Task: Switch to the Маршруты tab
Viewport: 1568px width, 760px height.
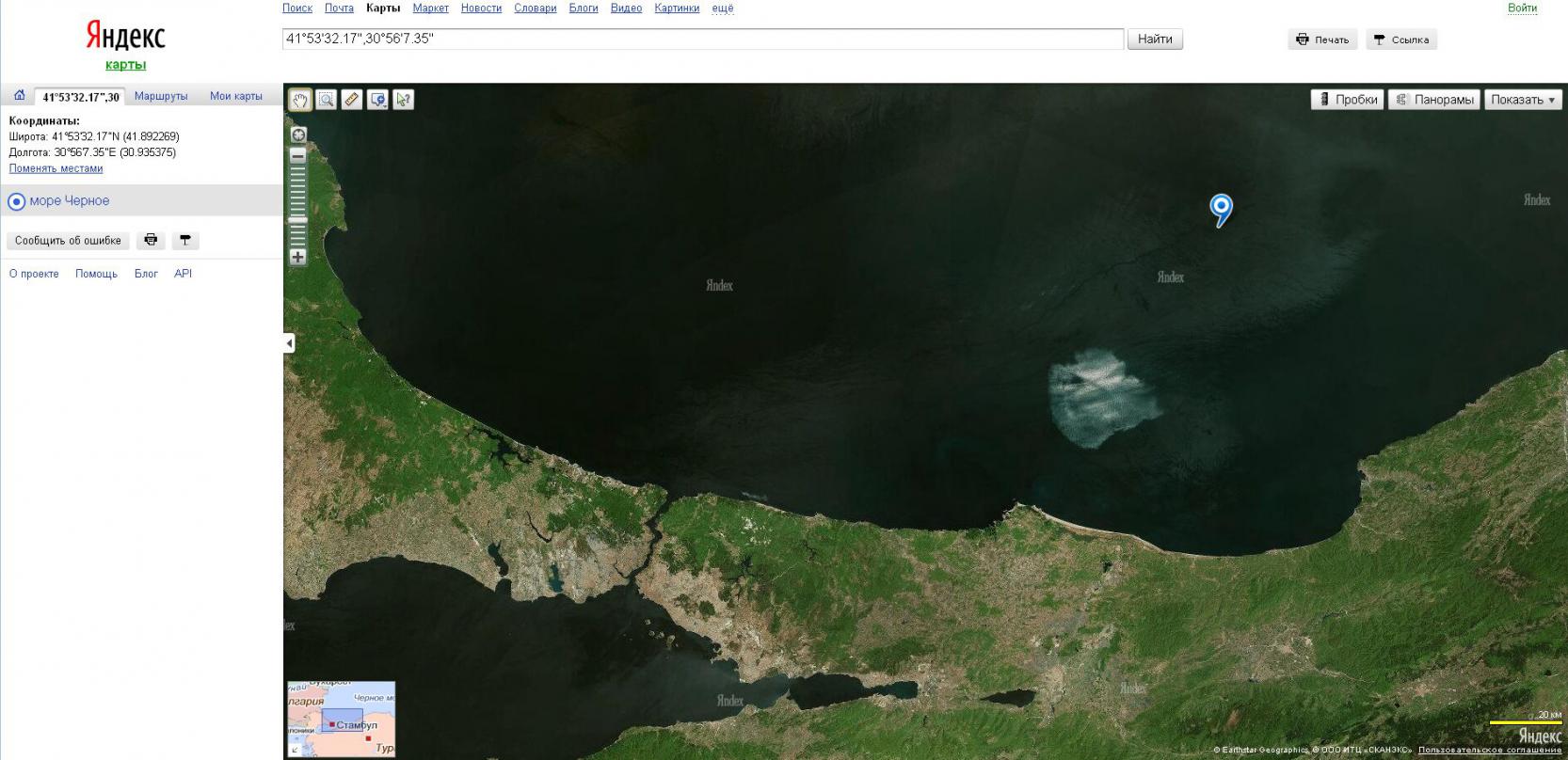Action: 161,96
